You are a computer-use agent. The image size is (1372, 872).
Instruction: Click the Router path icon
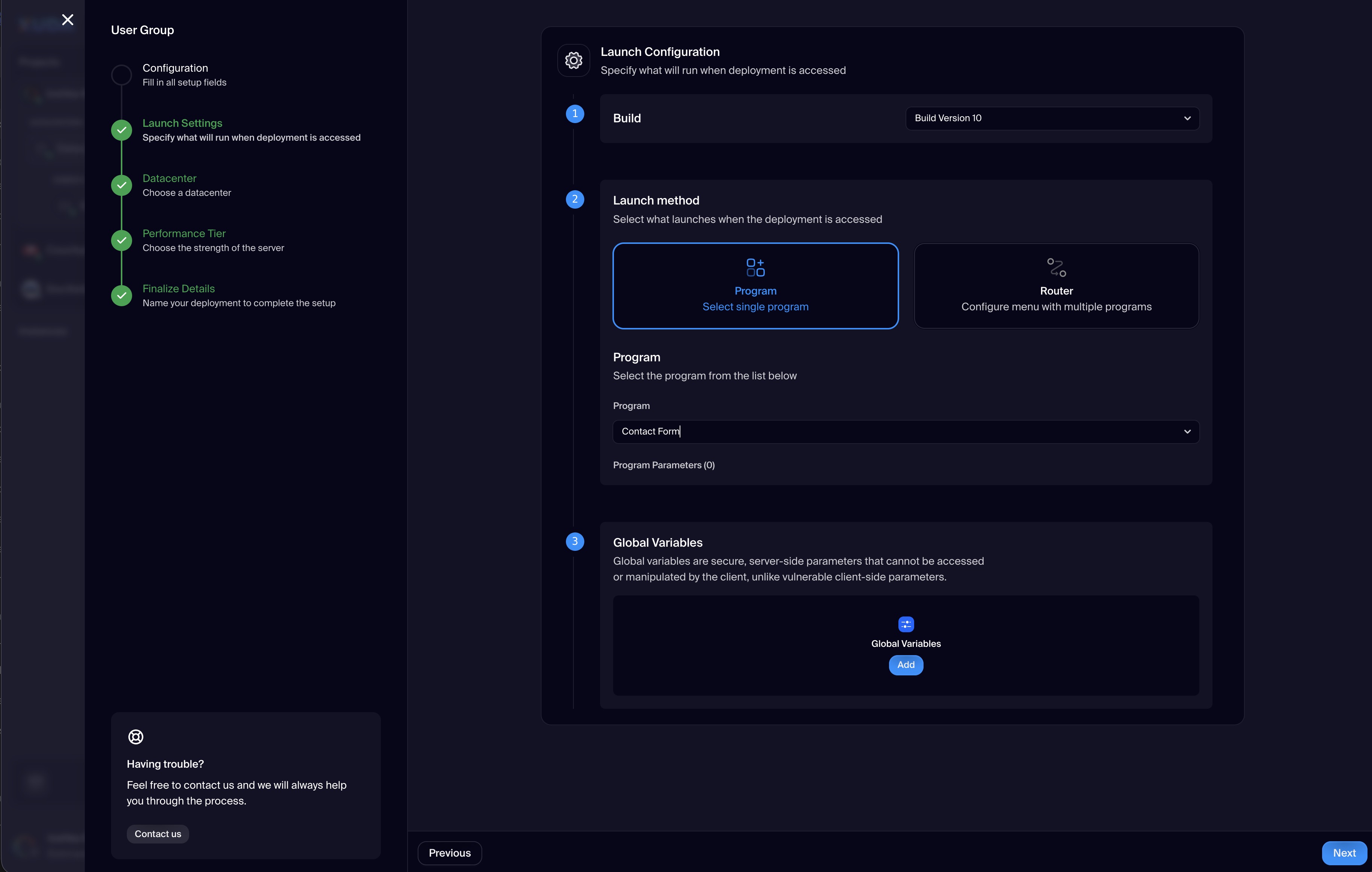tap(1056, 267)
